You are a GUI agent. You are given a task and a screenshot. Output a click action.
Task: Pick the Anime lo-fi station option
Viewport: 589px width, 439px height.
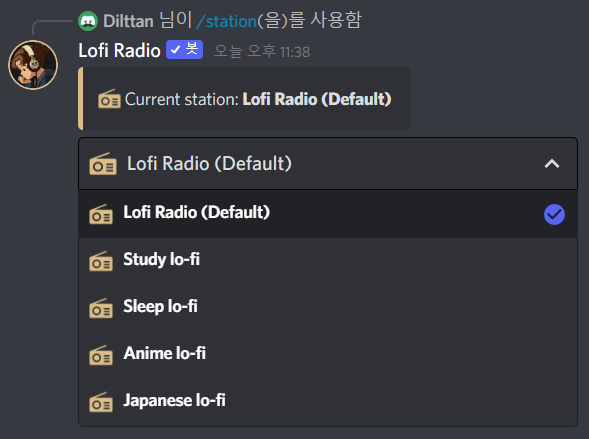click(x=328, y=354)
